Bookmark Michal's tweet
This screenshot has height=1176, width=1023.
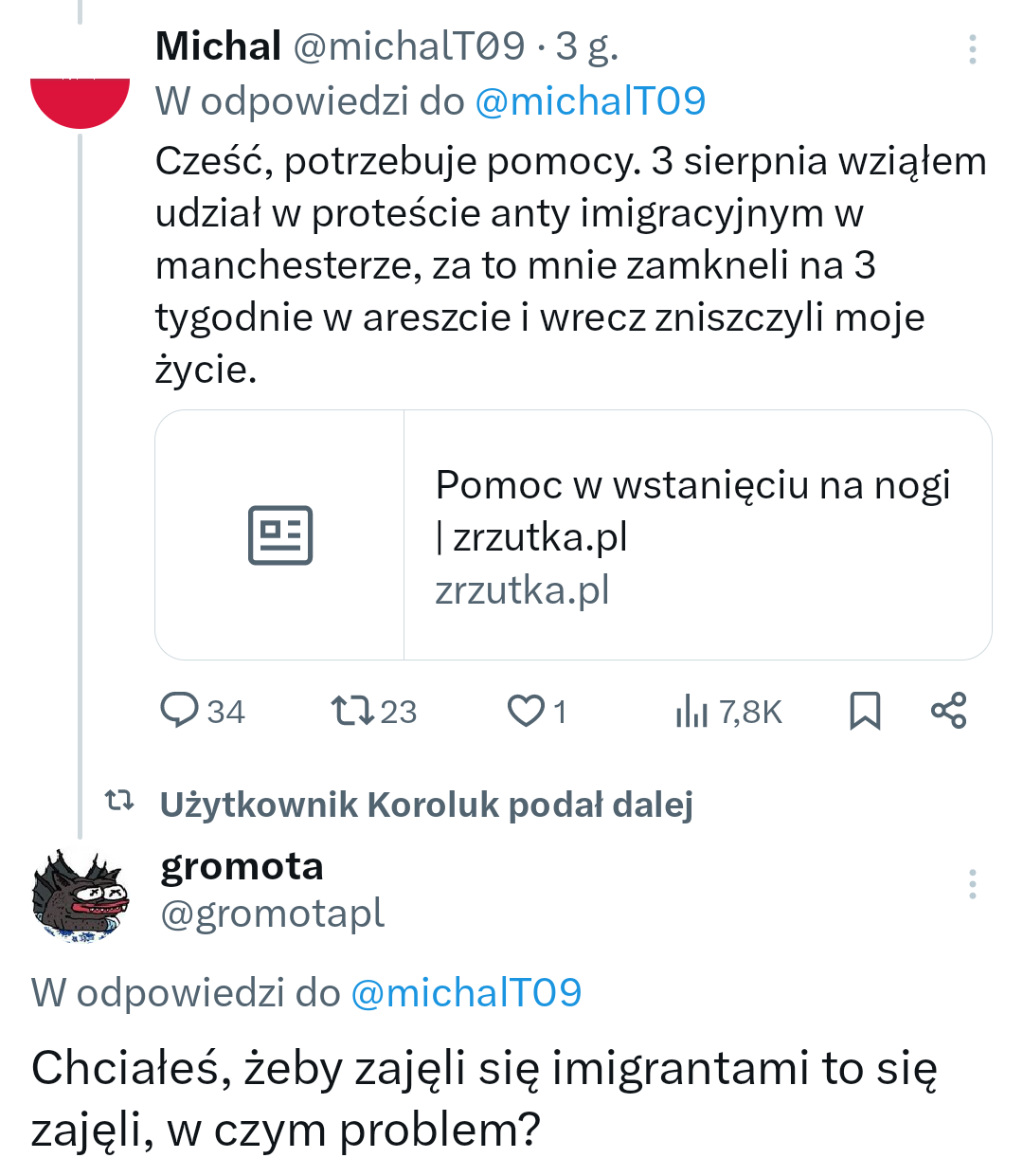(x=865, y=711)
